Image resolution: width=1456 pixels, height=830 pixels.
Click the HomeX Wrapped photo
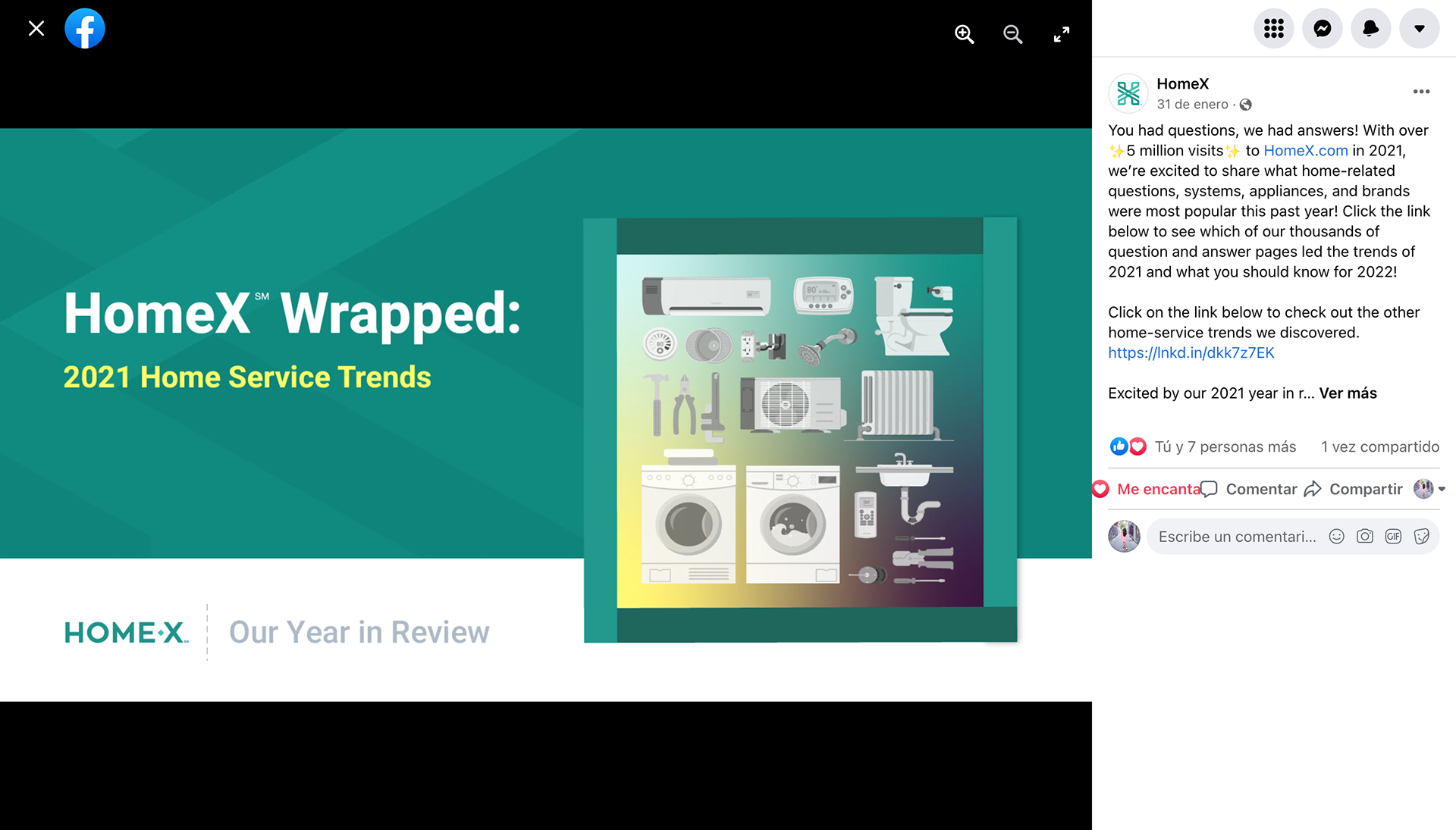pos(546,415)
